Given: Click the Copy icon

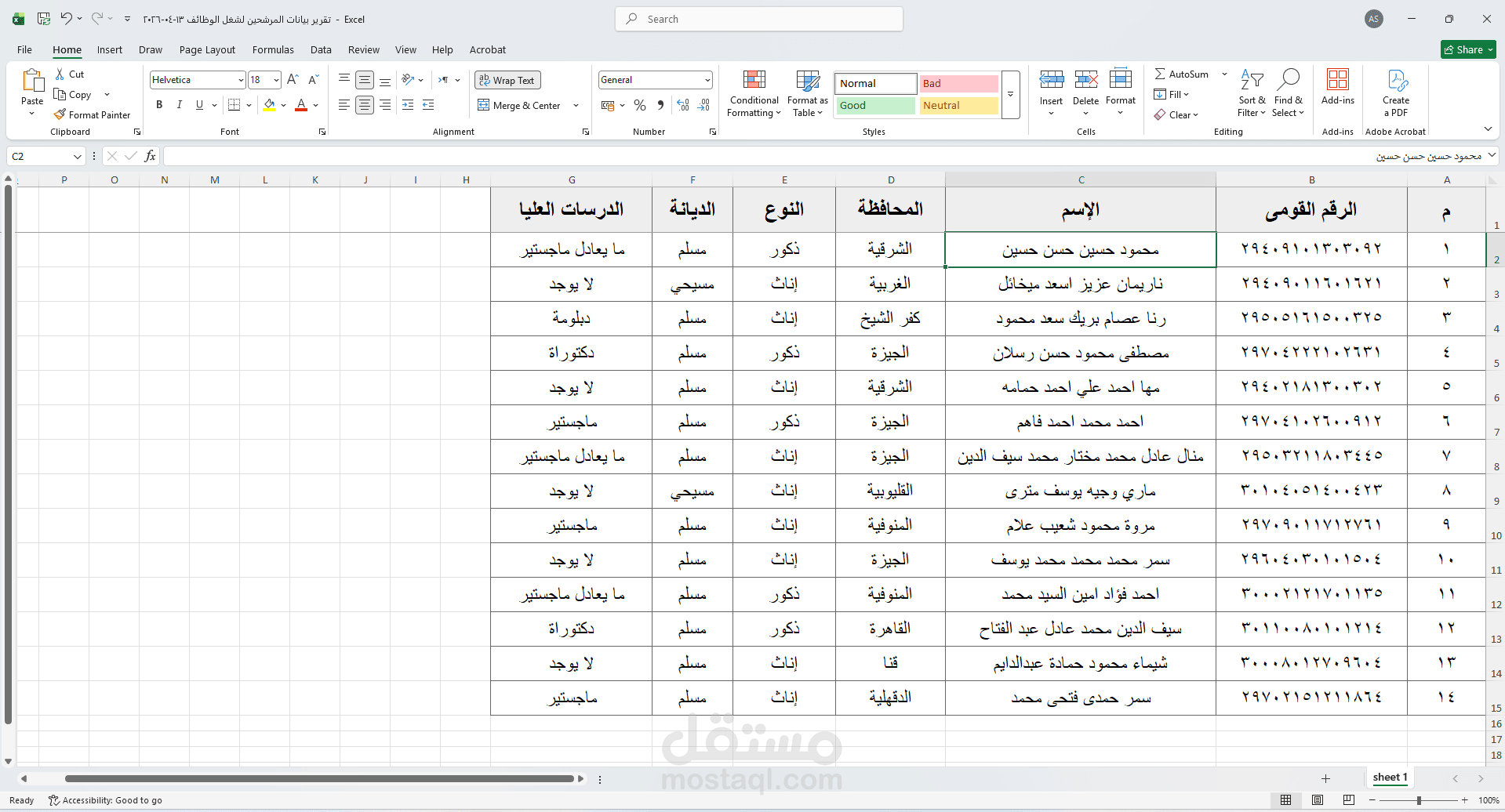Looking at the screenshot, I should (60, 94).
